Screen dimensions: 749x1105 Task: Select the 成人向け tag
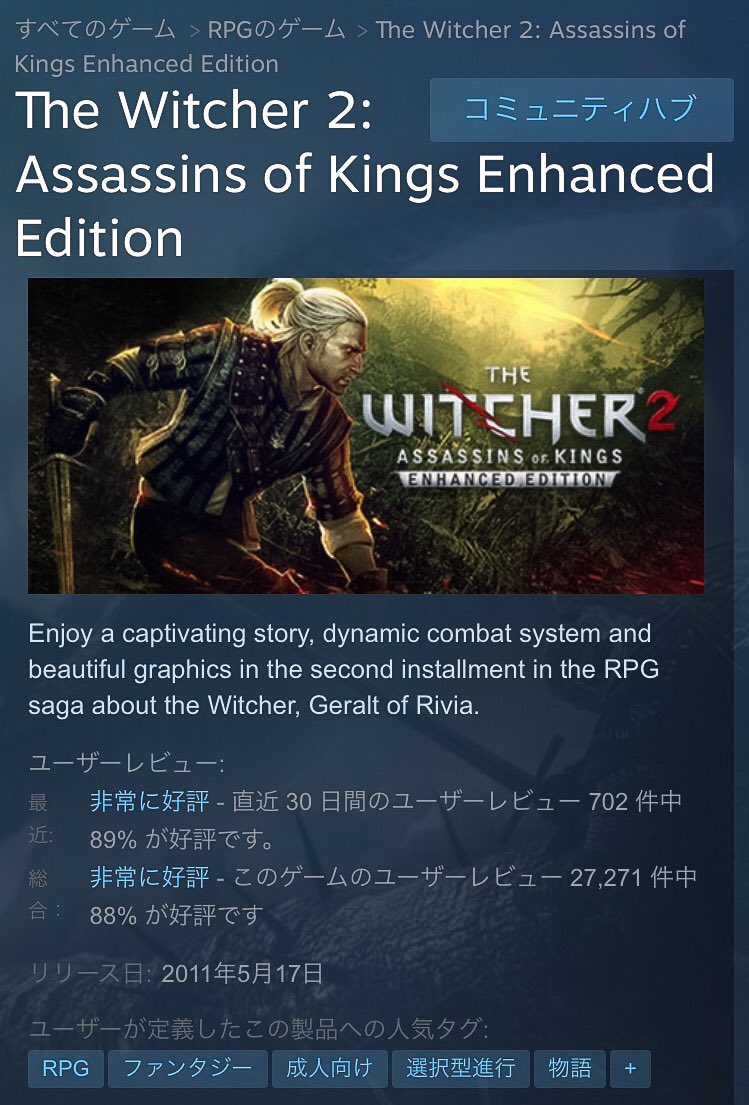click(329, 1068)
